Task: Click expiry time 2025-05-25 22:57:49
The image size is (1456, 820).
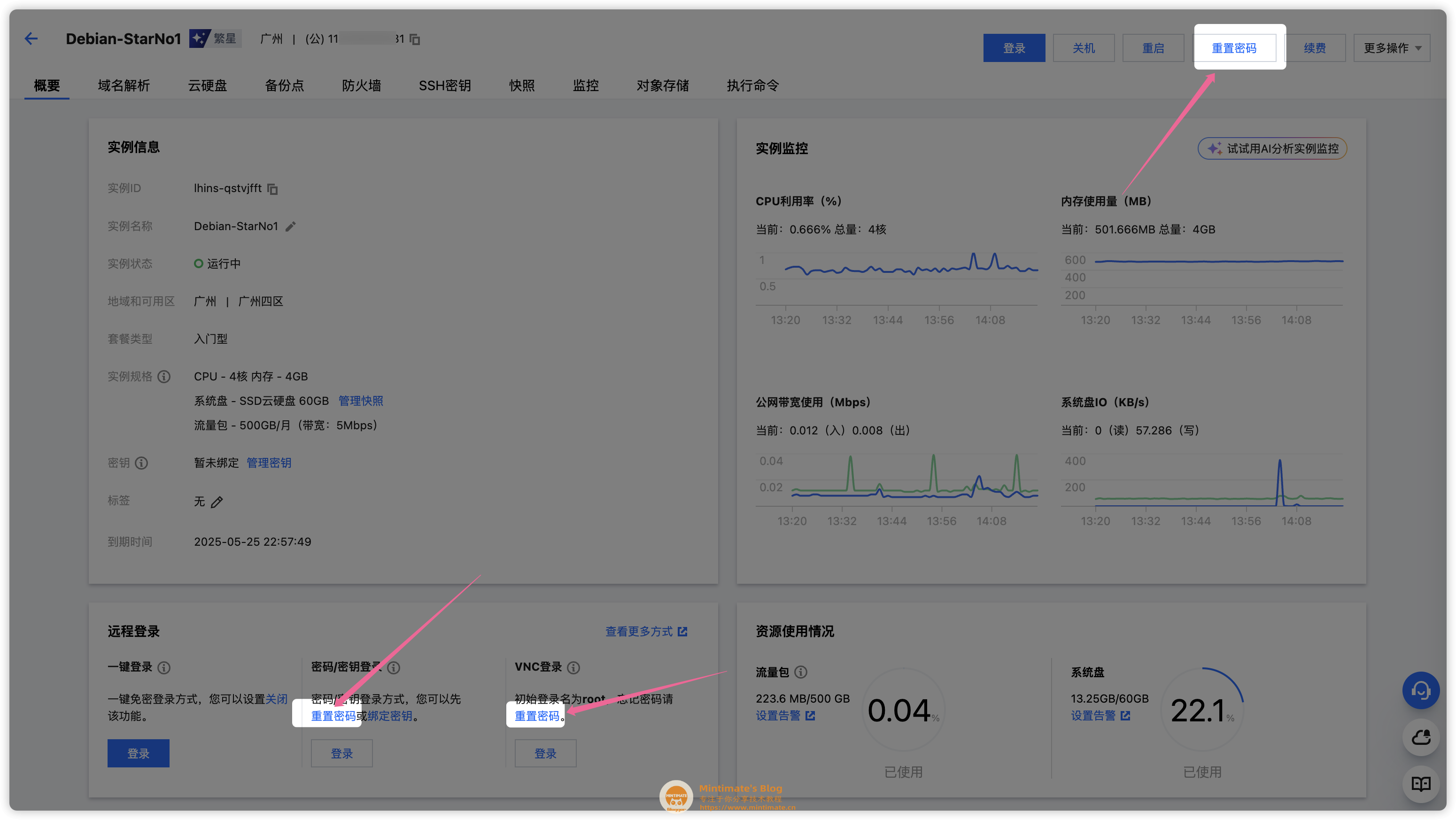Action: click(x=253, y=542)
